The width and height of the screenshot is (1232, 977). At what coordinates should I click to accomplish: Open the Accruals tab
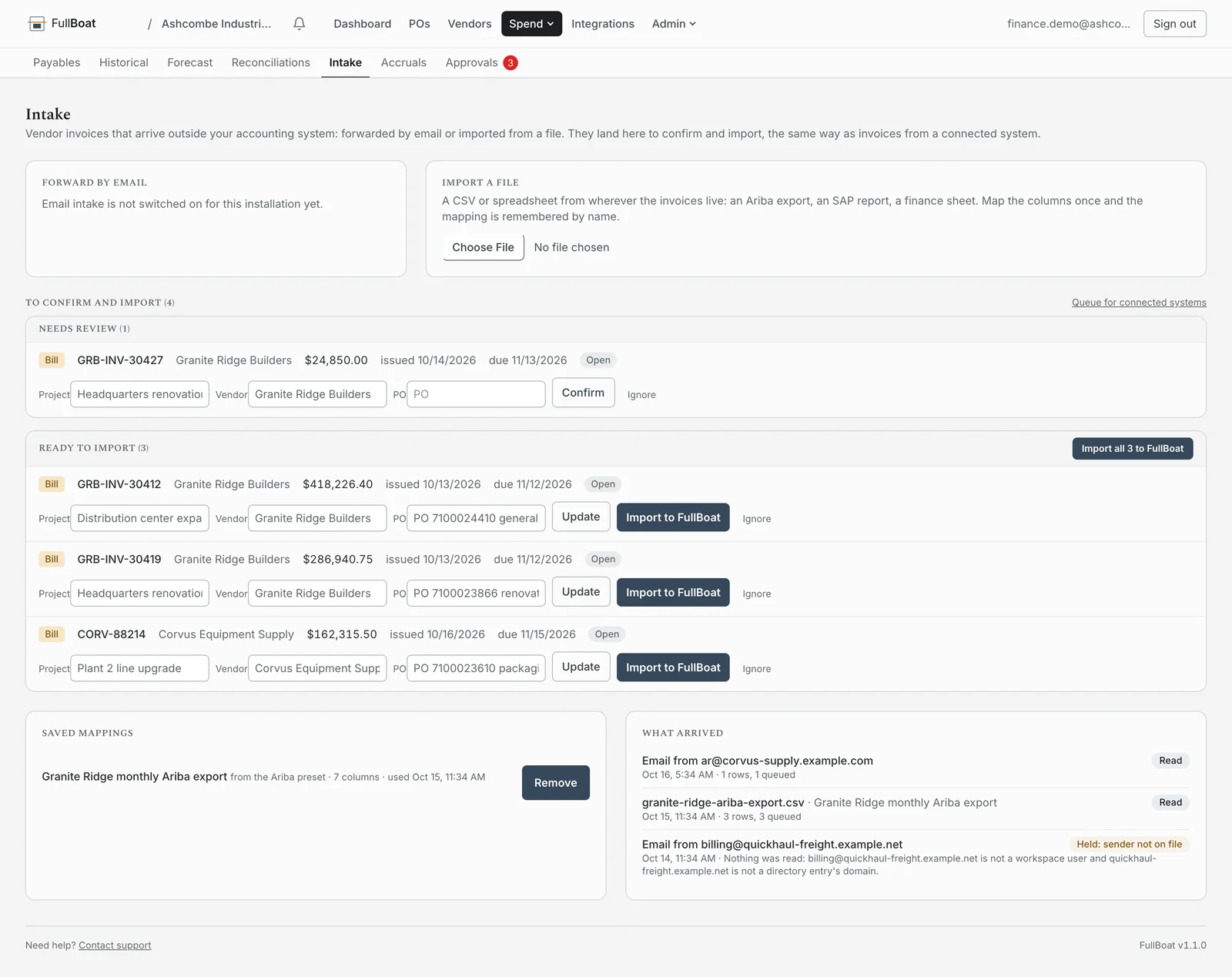tap(403, 62)
